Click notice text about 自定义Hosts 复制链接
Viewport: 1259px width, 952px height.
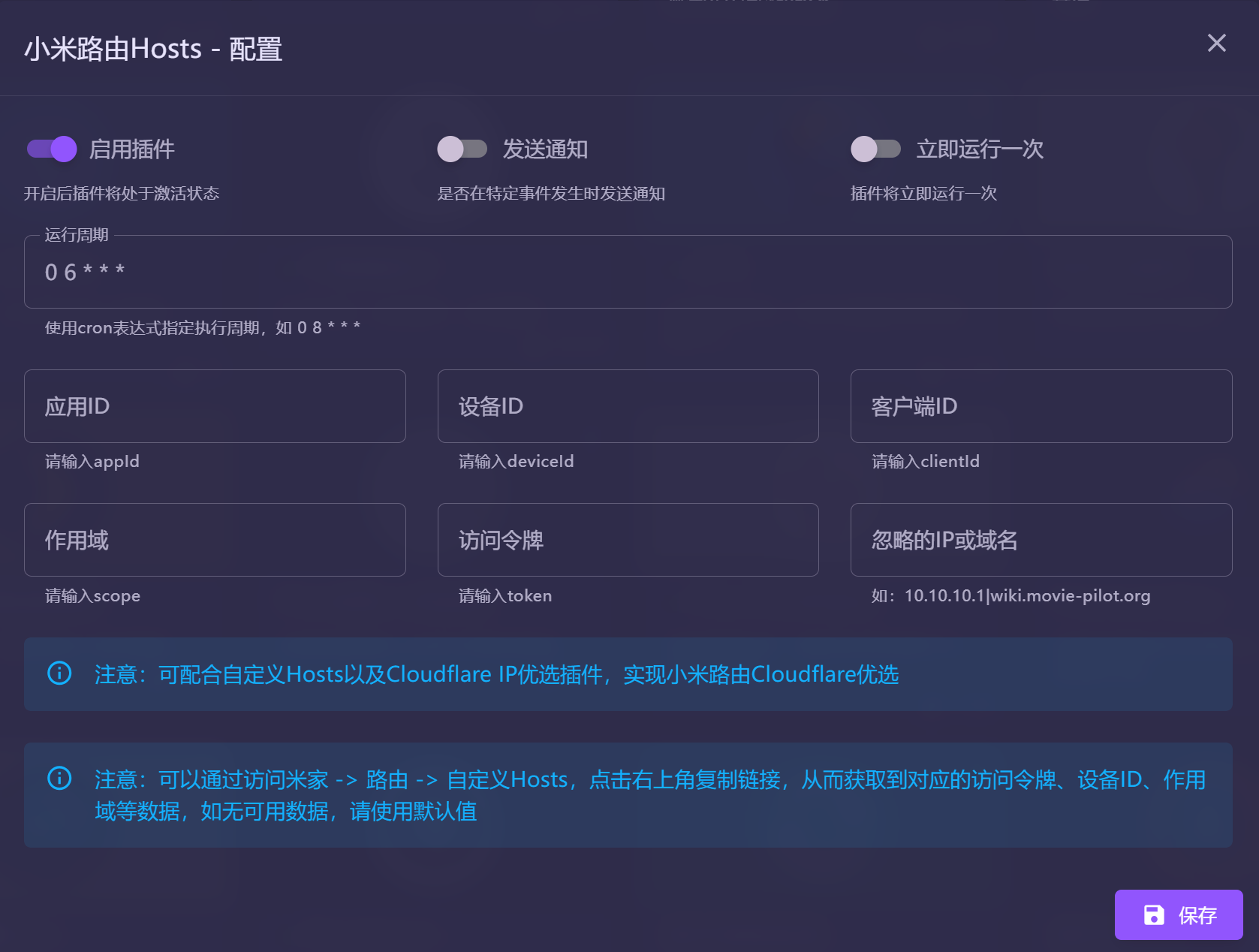click(x=650, y=795)
